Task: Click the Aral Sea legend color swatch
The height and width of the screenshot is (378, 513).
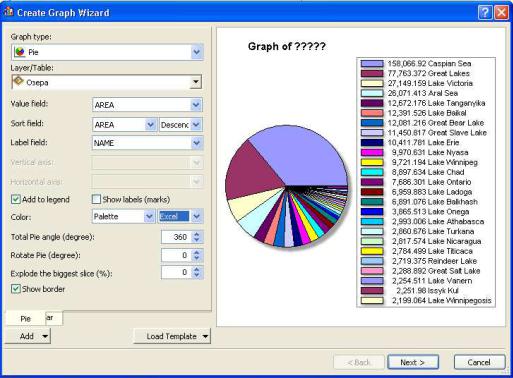Action: pos(372,93)
